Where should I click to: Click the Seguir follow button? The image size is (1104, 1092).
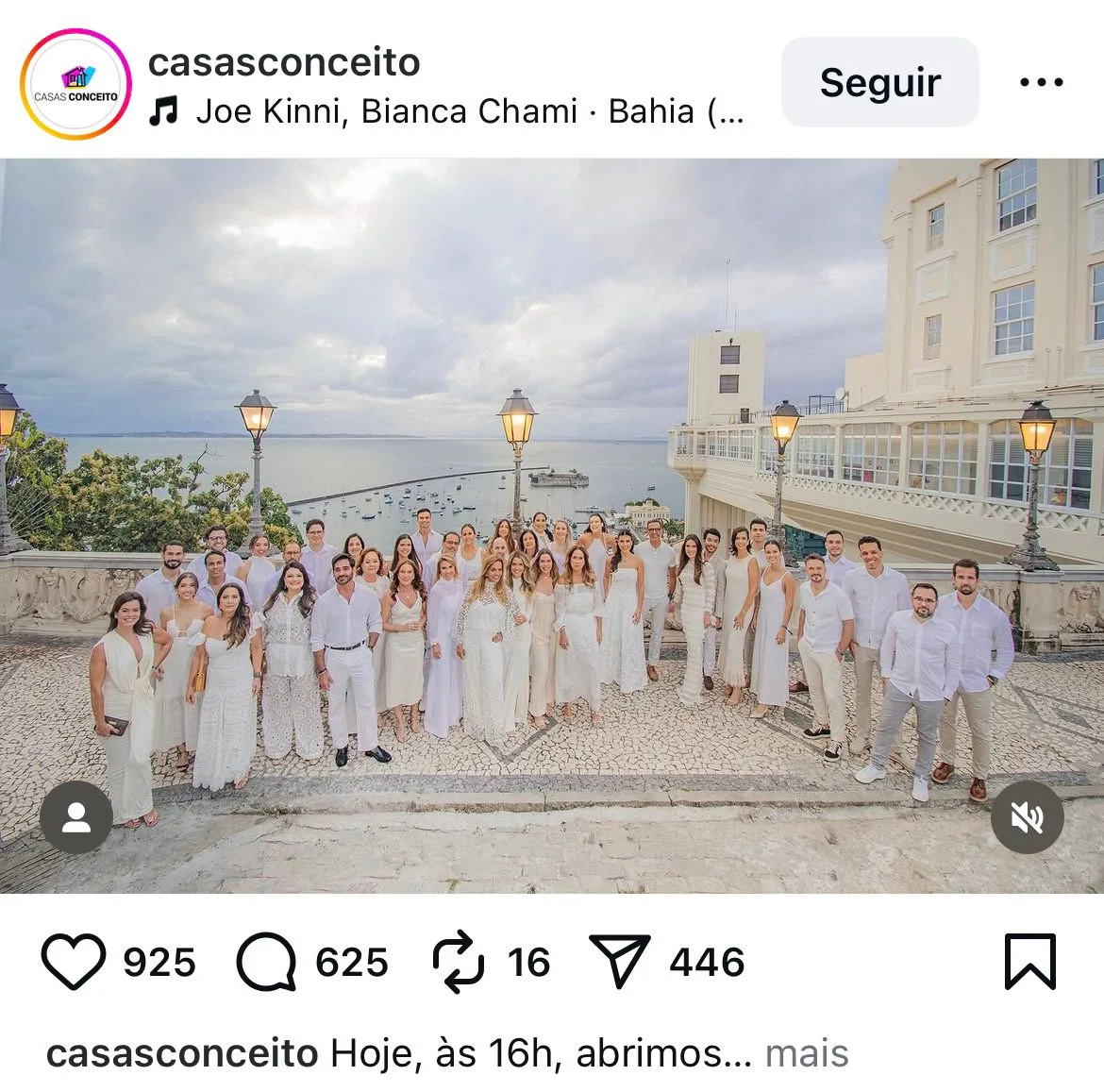[880, 82]
